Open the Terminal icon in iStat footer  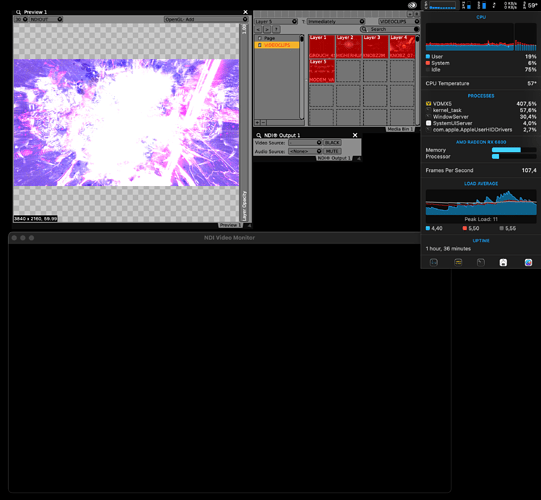coord(481,263)
